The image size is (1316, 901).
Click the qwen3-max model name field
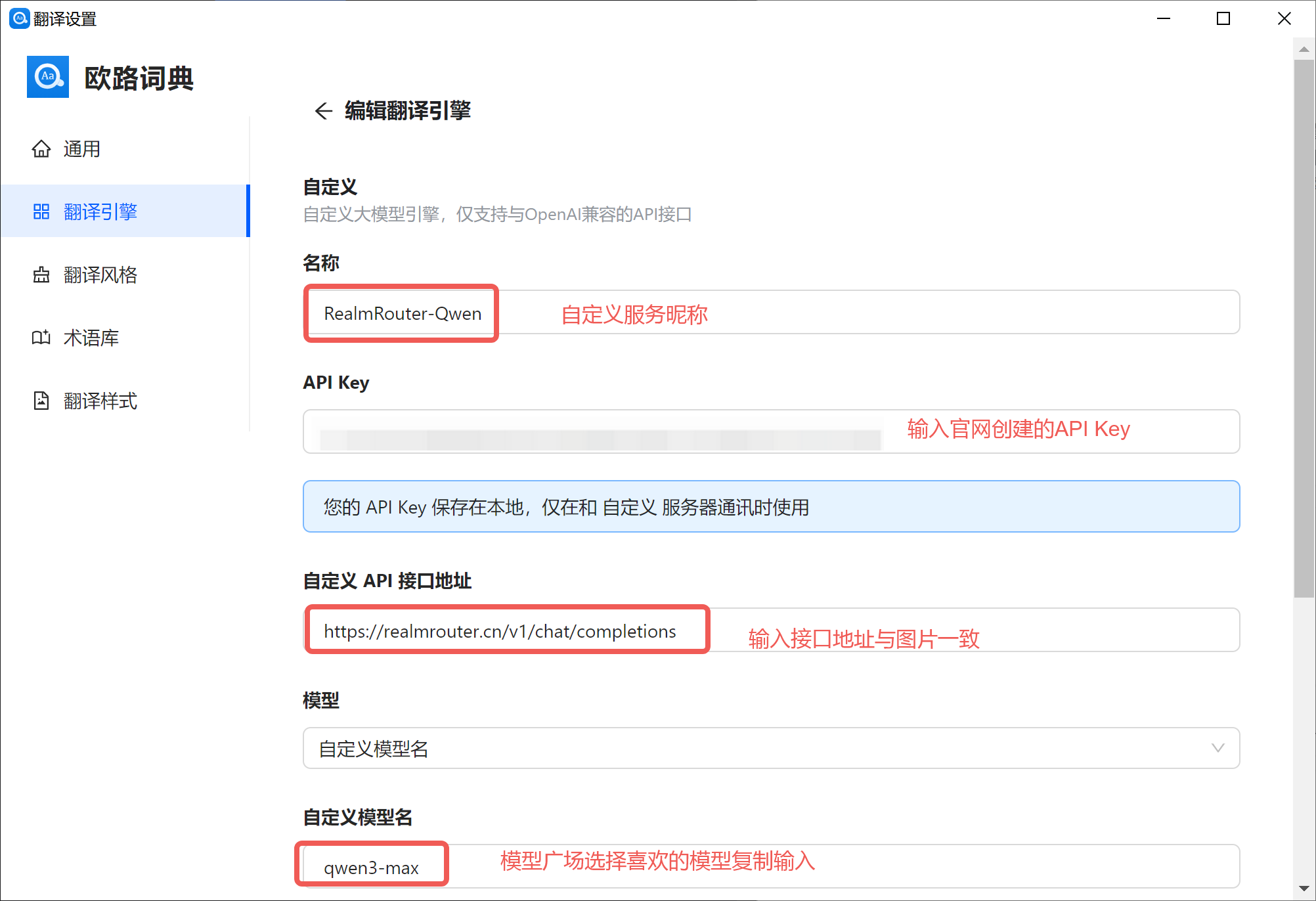click(371, 866)
